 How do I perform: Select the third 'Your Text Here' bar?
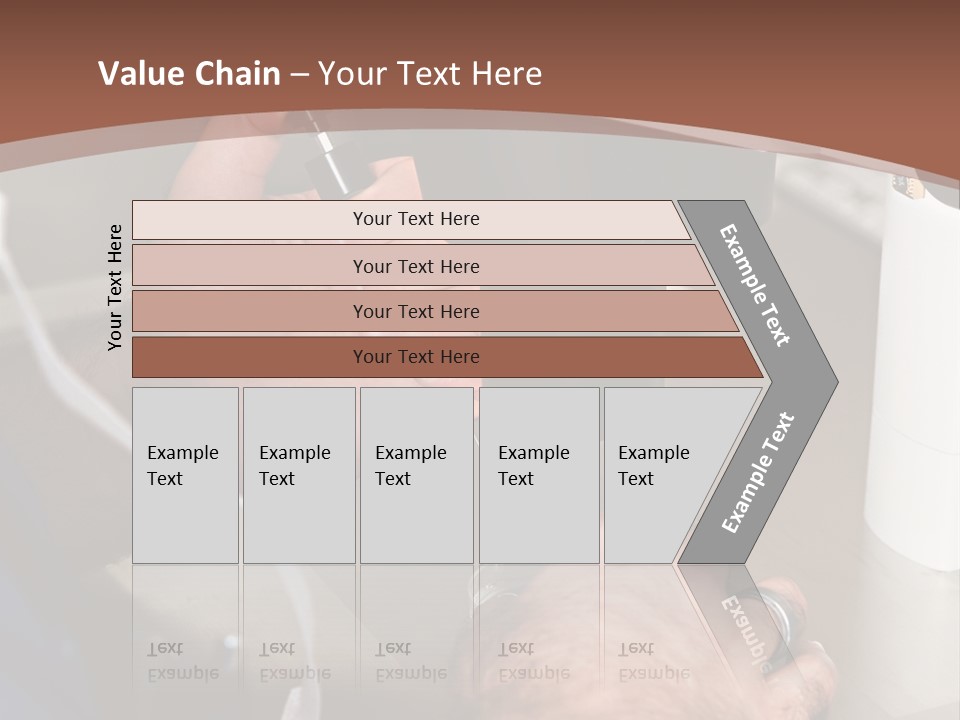[x=435, y=311]
